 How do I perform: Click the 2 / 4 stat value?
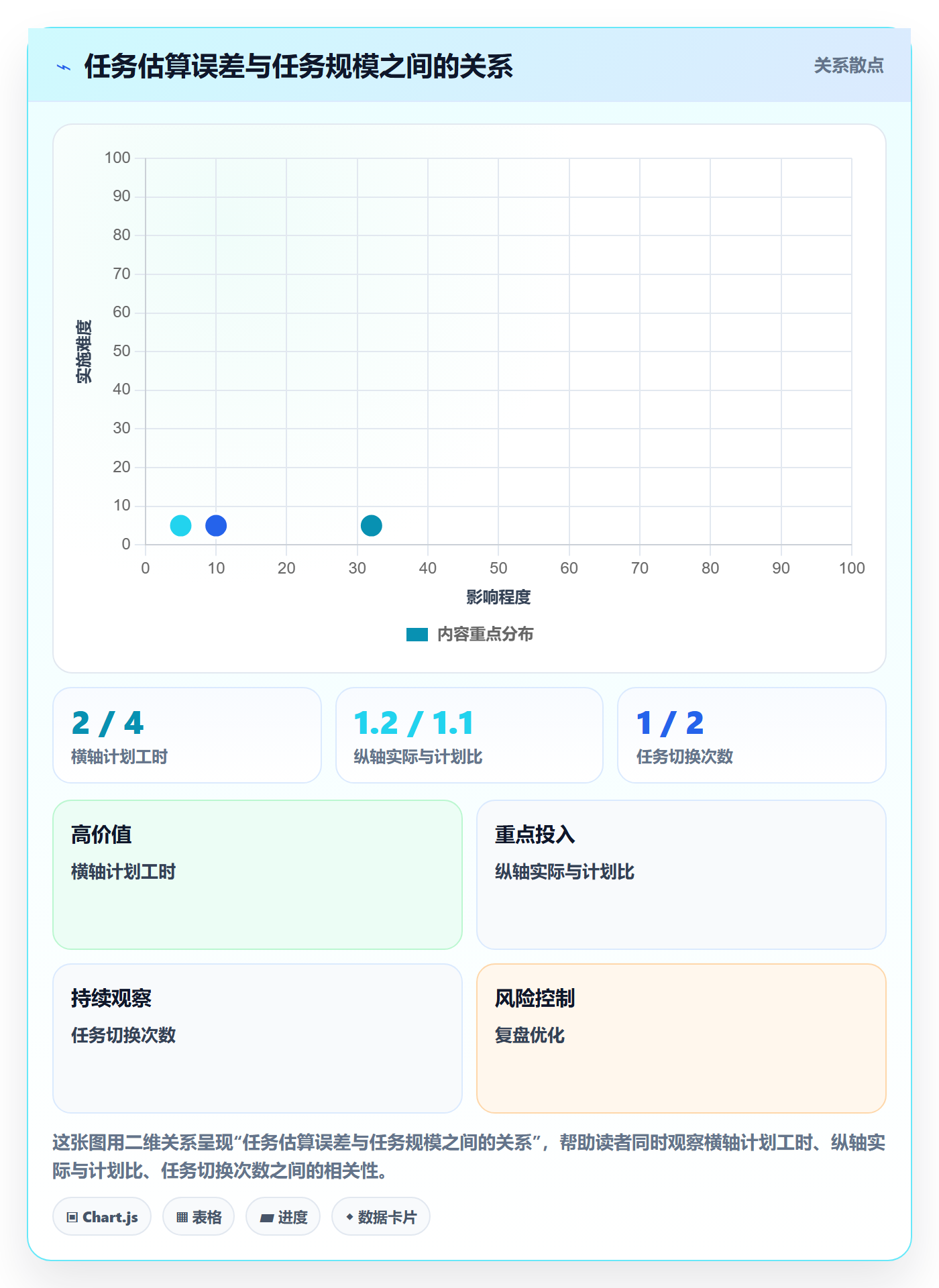108,723
